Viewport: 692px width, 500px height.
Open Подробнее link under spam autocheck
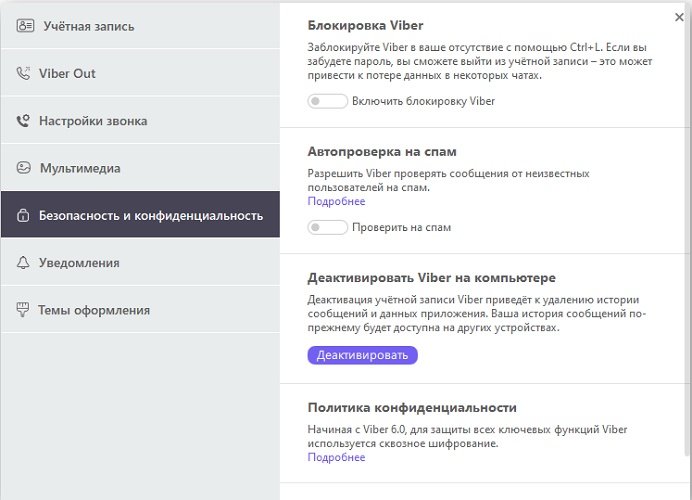tap(336, 201)
